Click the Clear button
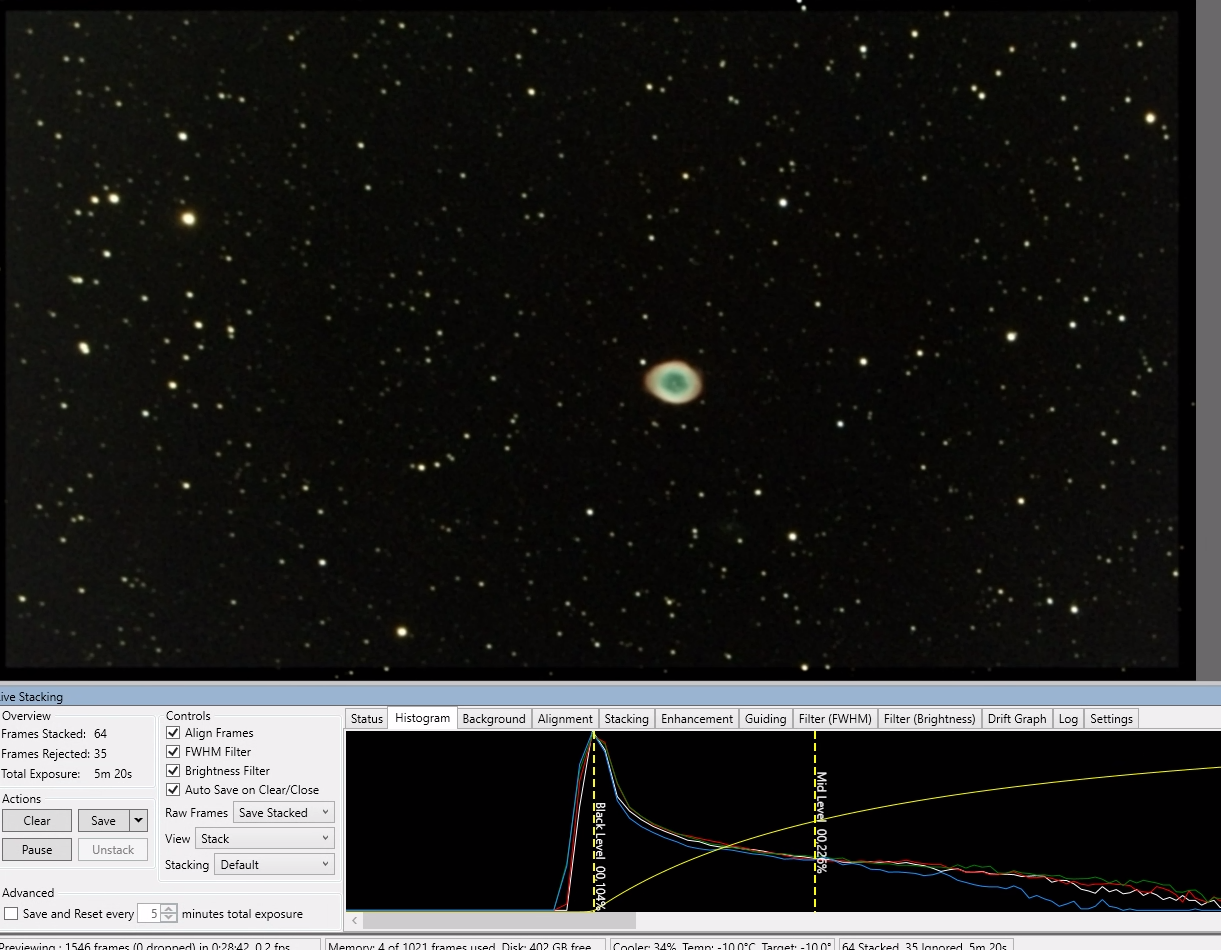The image size is (1221, 950). 37,821
